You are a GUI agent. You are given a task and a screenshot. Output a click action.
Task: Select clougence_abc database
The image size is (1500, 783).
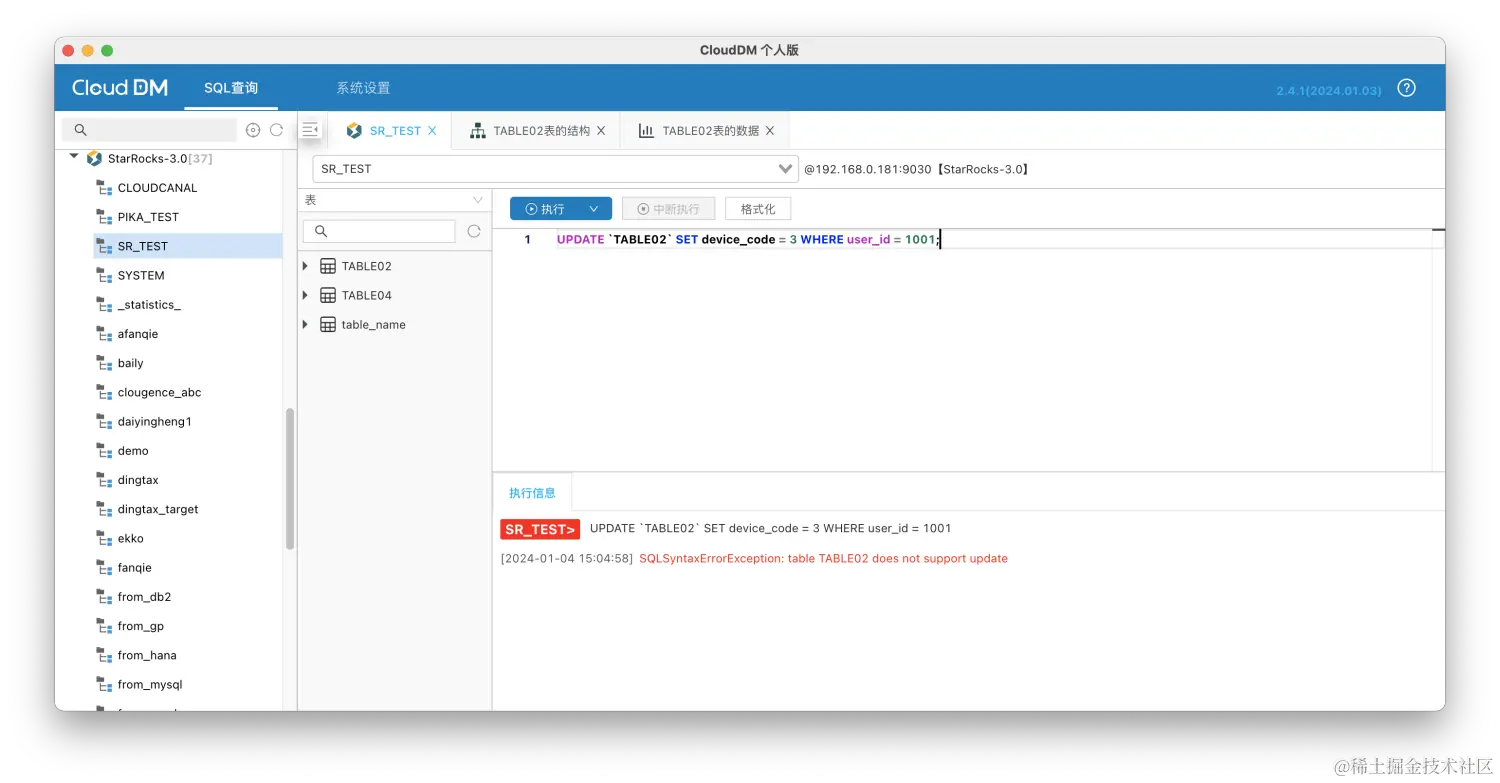click(160, 392)
